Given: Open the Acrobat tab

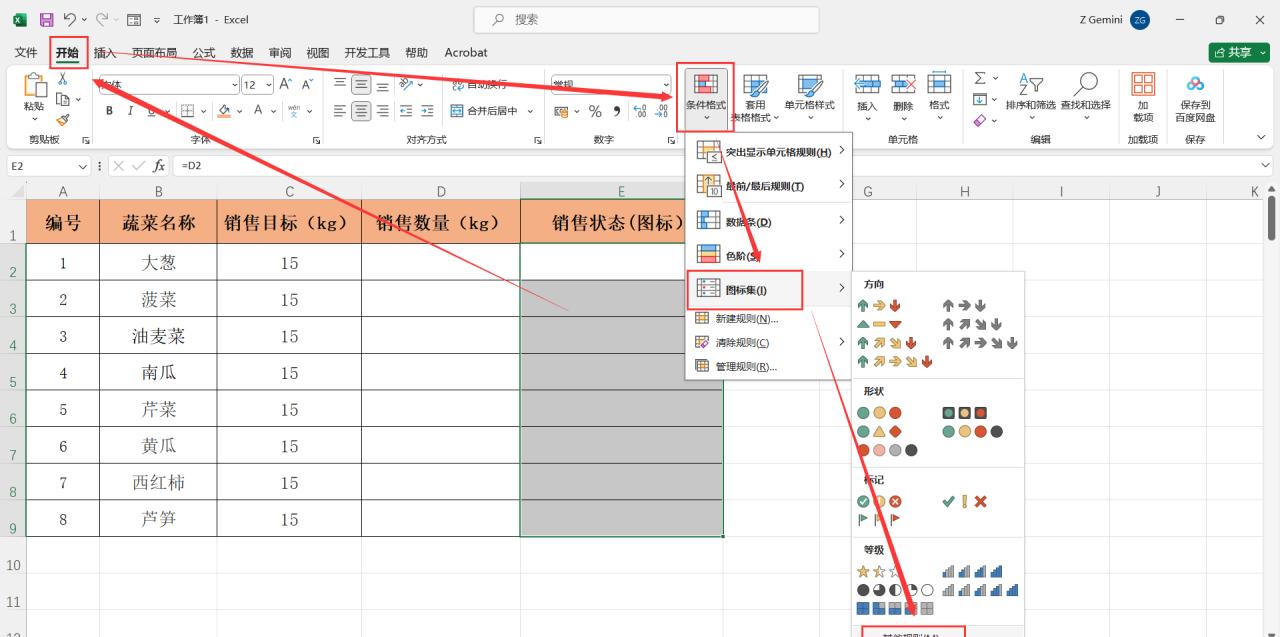Looking at the screenshot, I should click(x=466, y=52).
